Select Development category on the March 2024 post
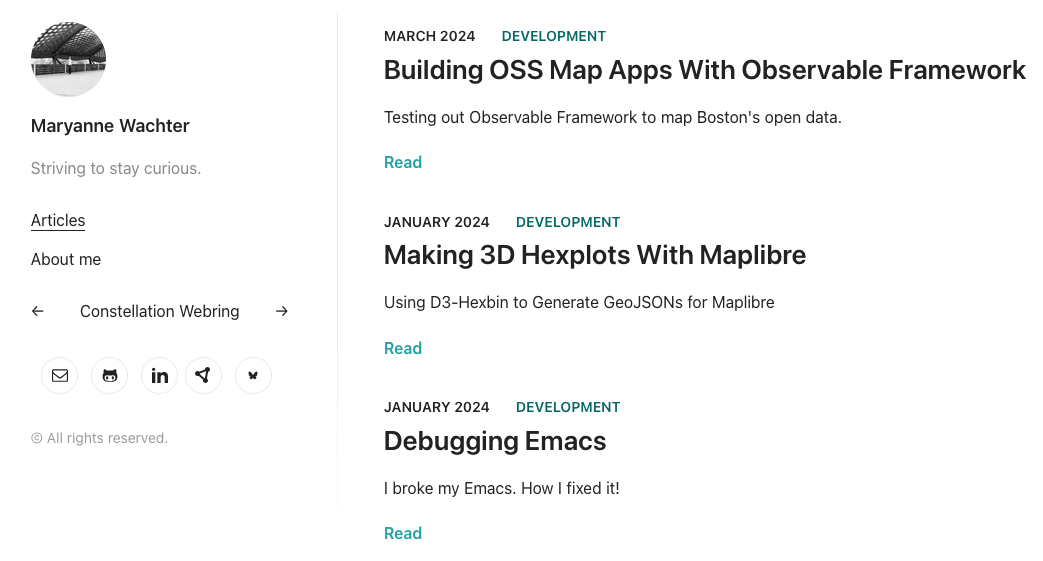Viewport: 1043px width, 561px height. pos(554,36)
